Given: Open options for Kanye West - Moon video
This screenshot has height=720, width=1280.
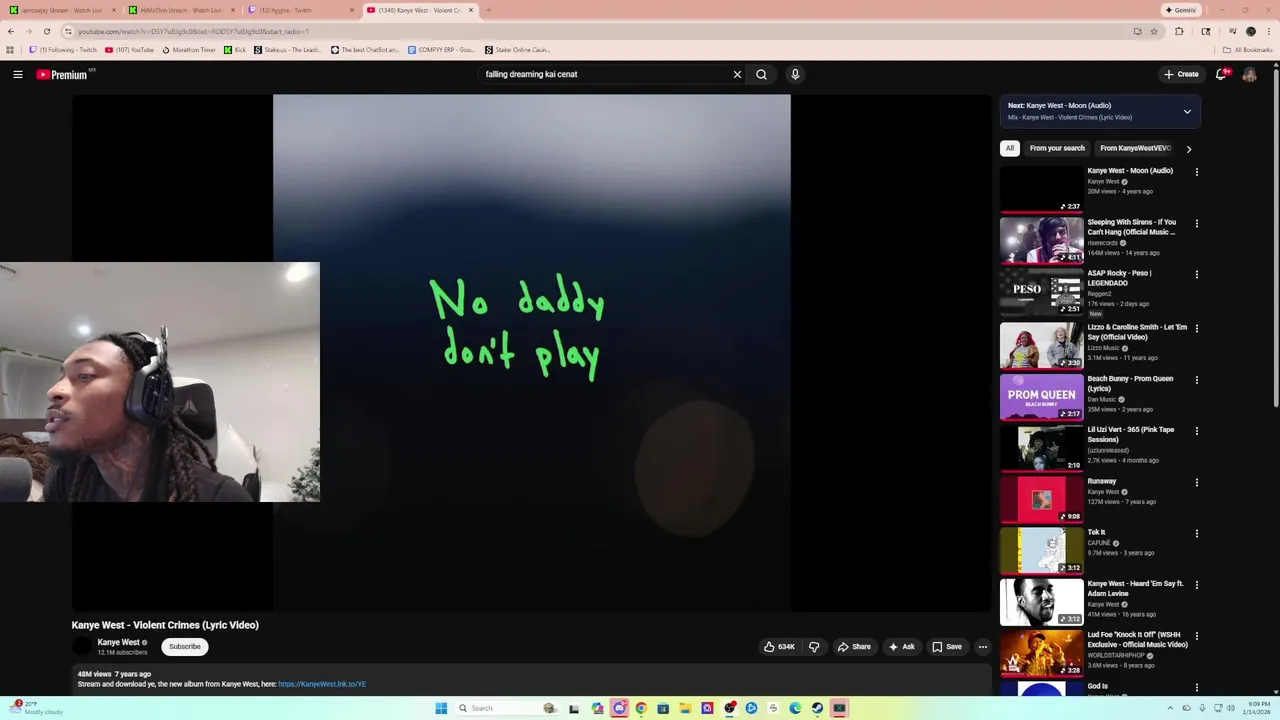Looking at the screenshot, I should tap(1196, 172).
